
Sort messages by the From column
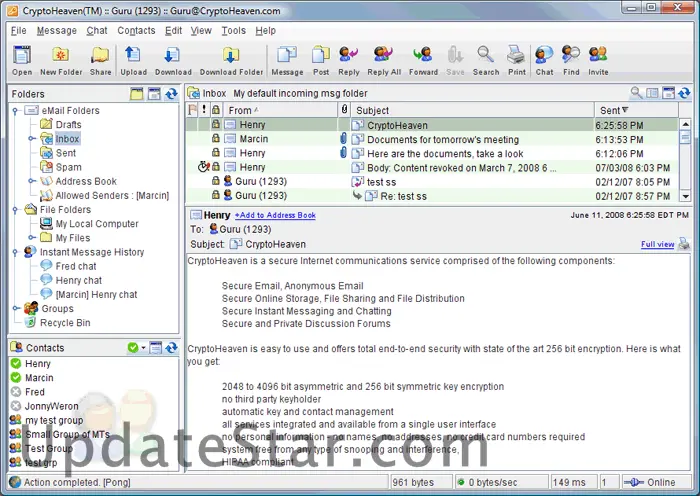(279, 110)
